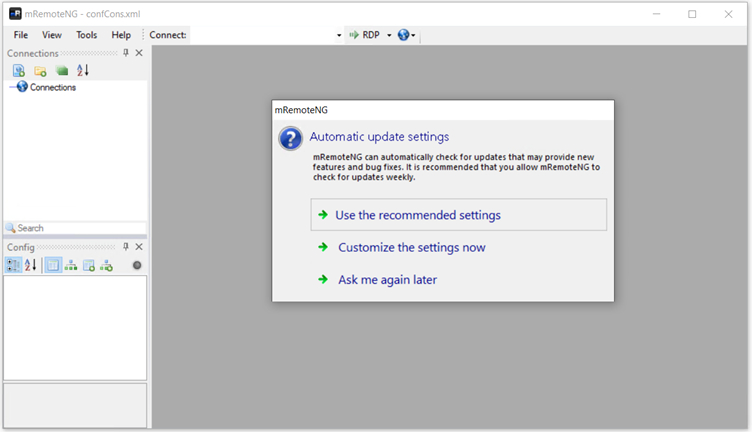Close the Connections panel
Image resolution: width=752 pixels, height=432 pixels.
pyautogui.click(x=139, y=53)
